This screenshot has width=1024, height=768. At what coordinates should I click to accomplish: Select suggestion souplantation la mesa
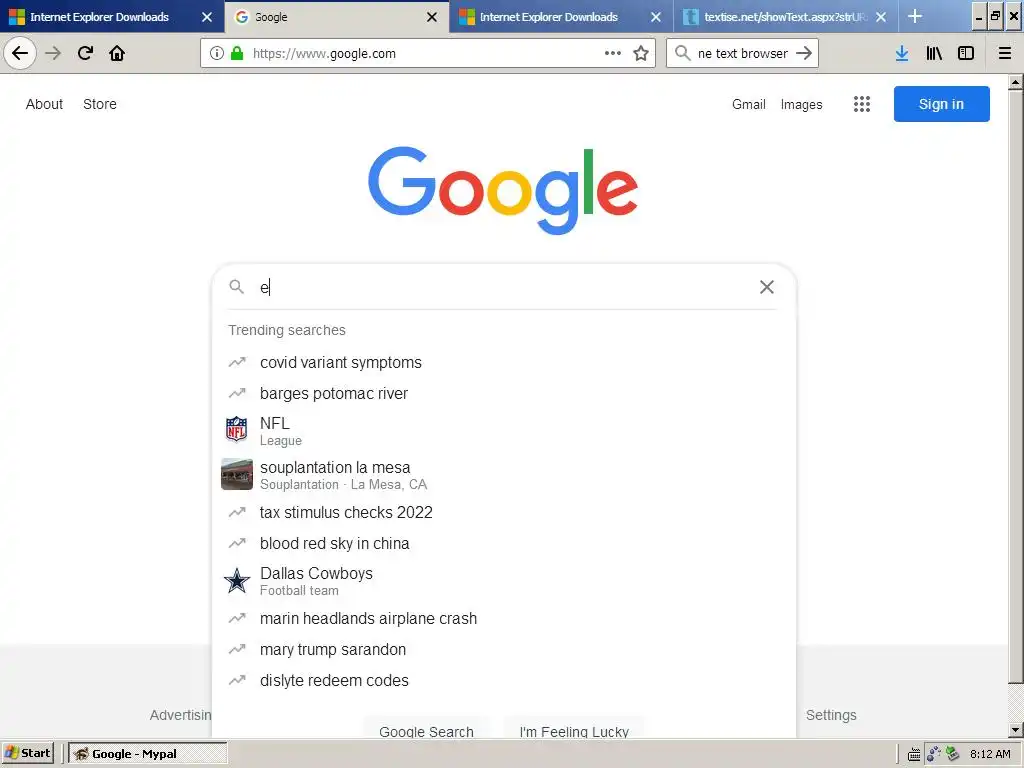click(504, 475)
